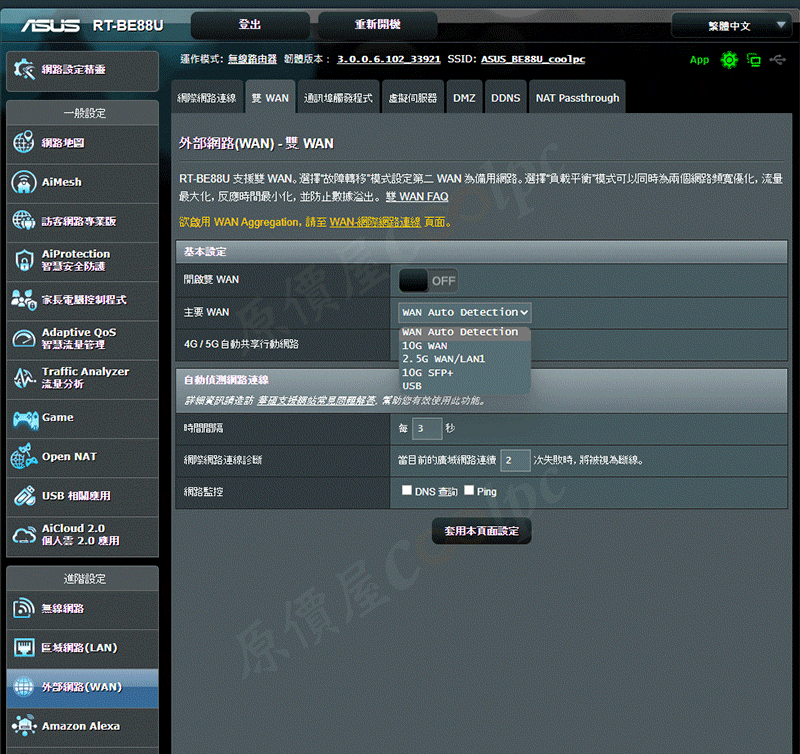Click the Traffic Analyzer chart icon
This screenshot has height=754, width=800.
(23, 378)
